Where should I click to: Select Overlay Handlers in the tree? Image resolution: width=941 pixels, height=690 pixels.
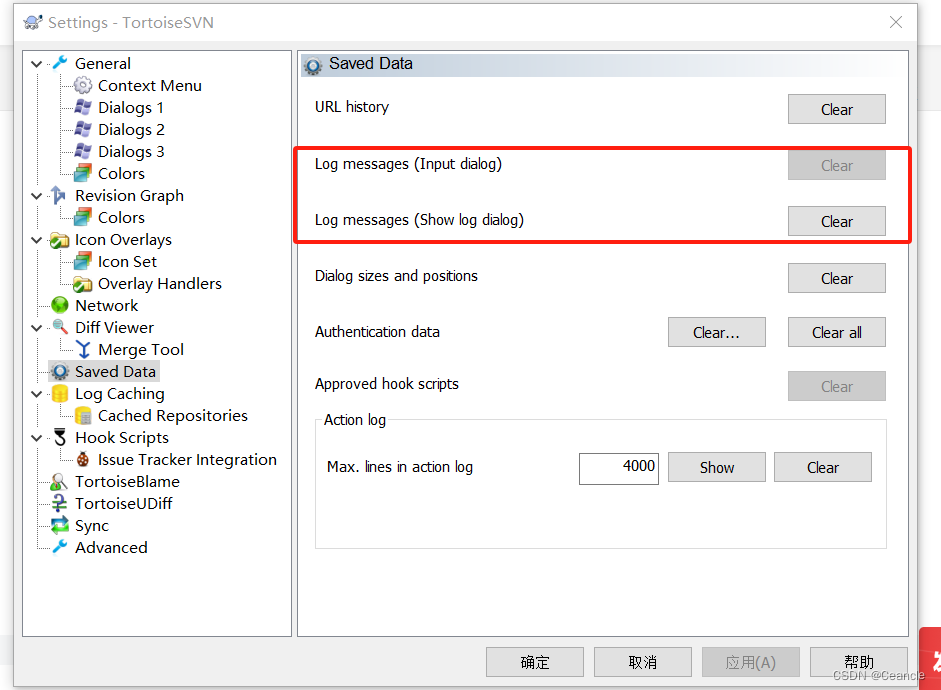click(160, 284)
